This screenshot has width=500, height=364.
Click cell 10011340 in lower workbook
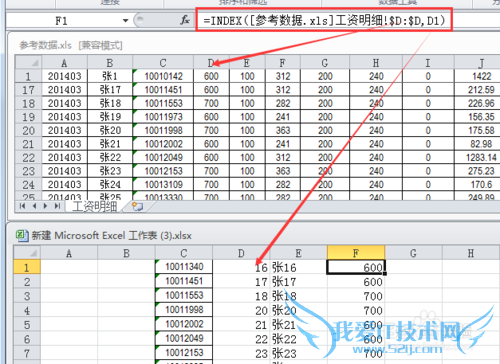[184, 267]
